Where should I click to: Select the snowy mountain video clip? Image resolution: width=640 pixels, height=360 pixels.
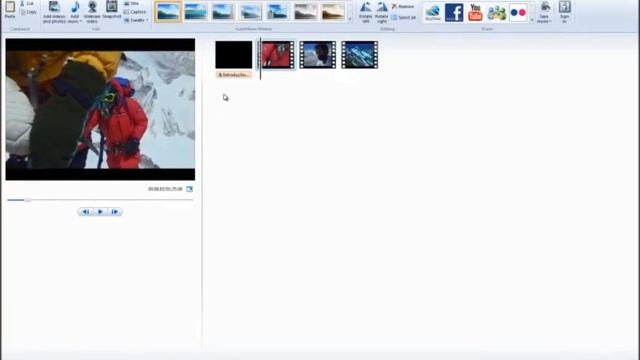pos(360,55)
